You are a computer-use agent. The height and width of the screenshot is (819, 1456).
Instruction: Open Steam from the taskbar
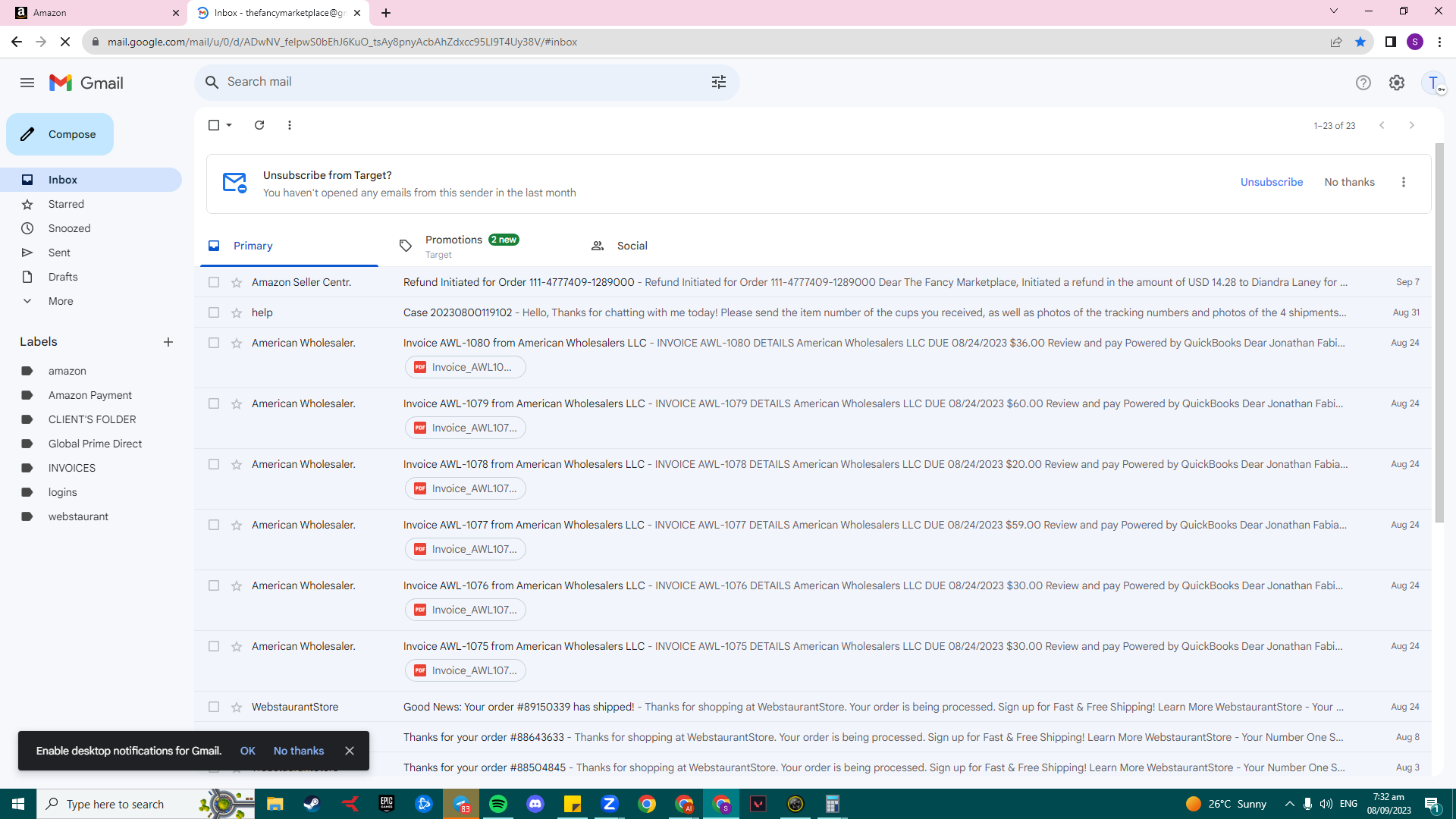coord(312,804)
